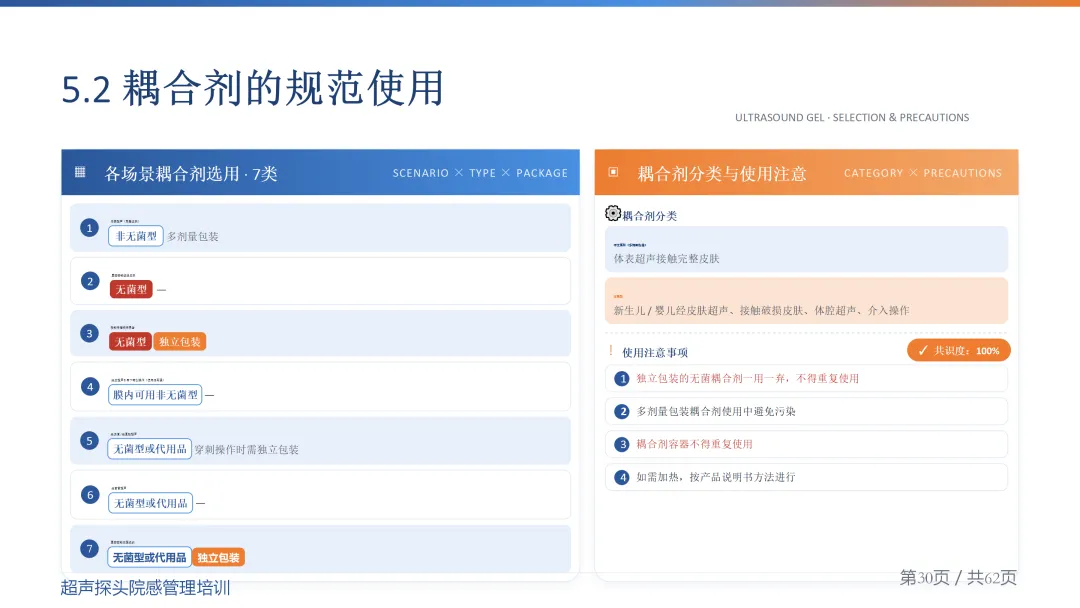Click the 使用注意事项 section heading
Screen dimensions: 1080x608
[x=655, y=353]
